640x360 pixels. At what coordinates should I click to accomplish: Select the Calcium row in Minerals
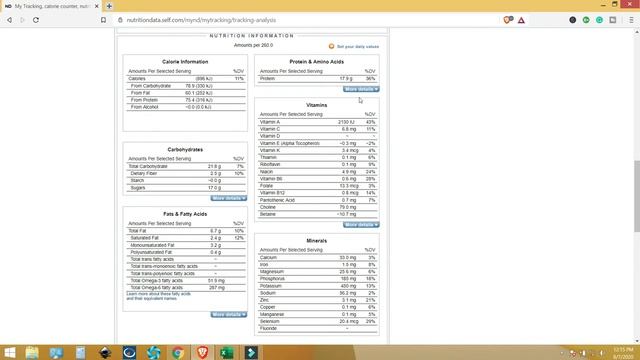(x=318, y=258)
